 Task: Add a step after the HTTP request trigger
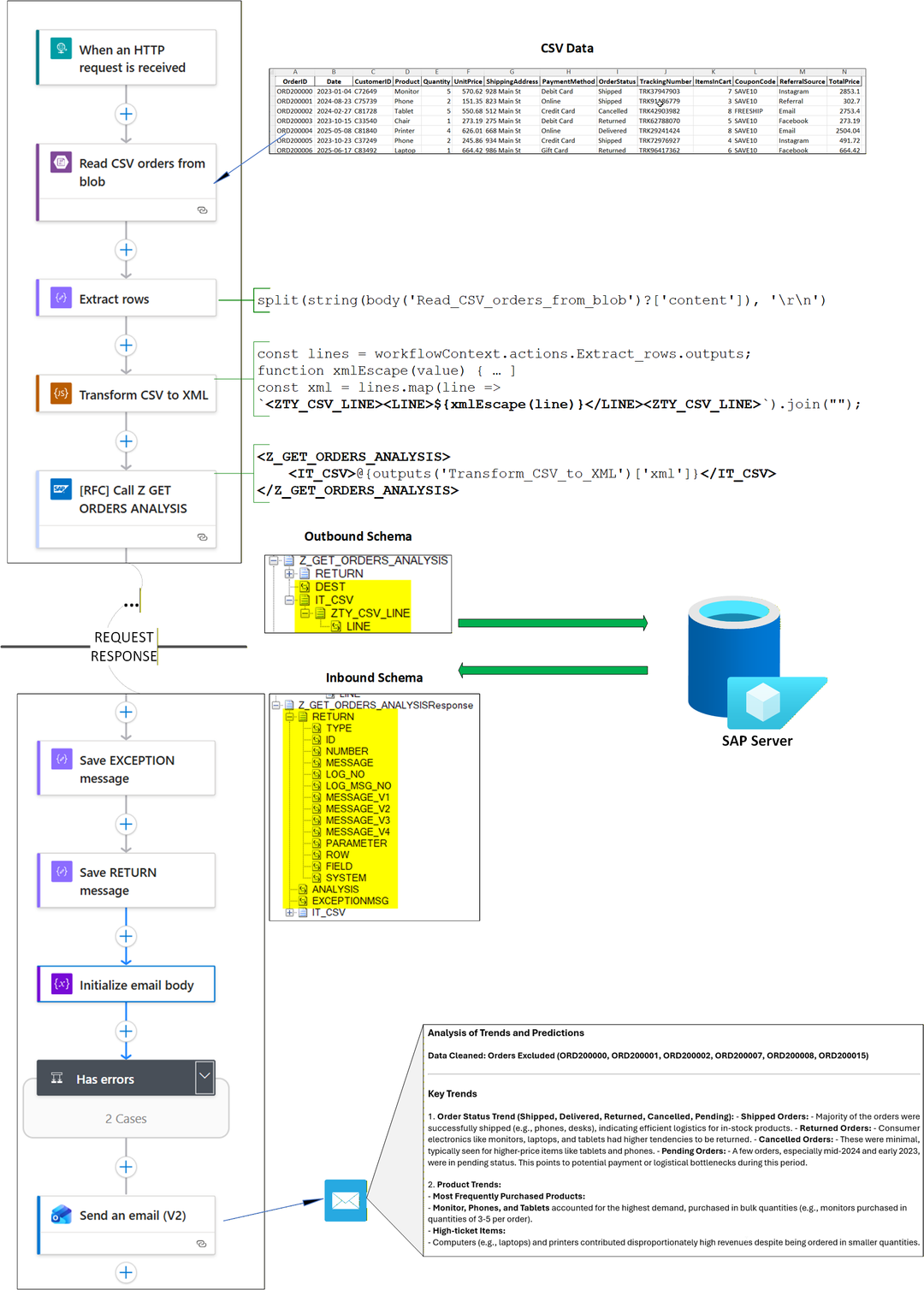point(126,114)
